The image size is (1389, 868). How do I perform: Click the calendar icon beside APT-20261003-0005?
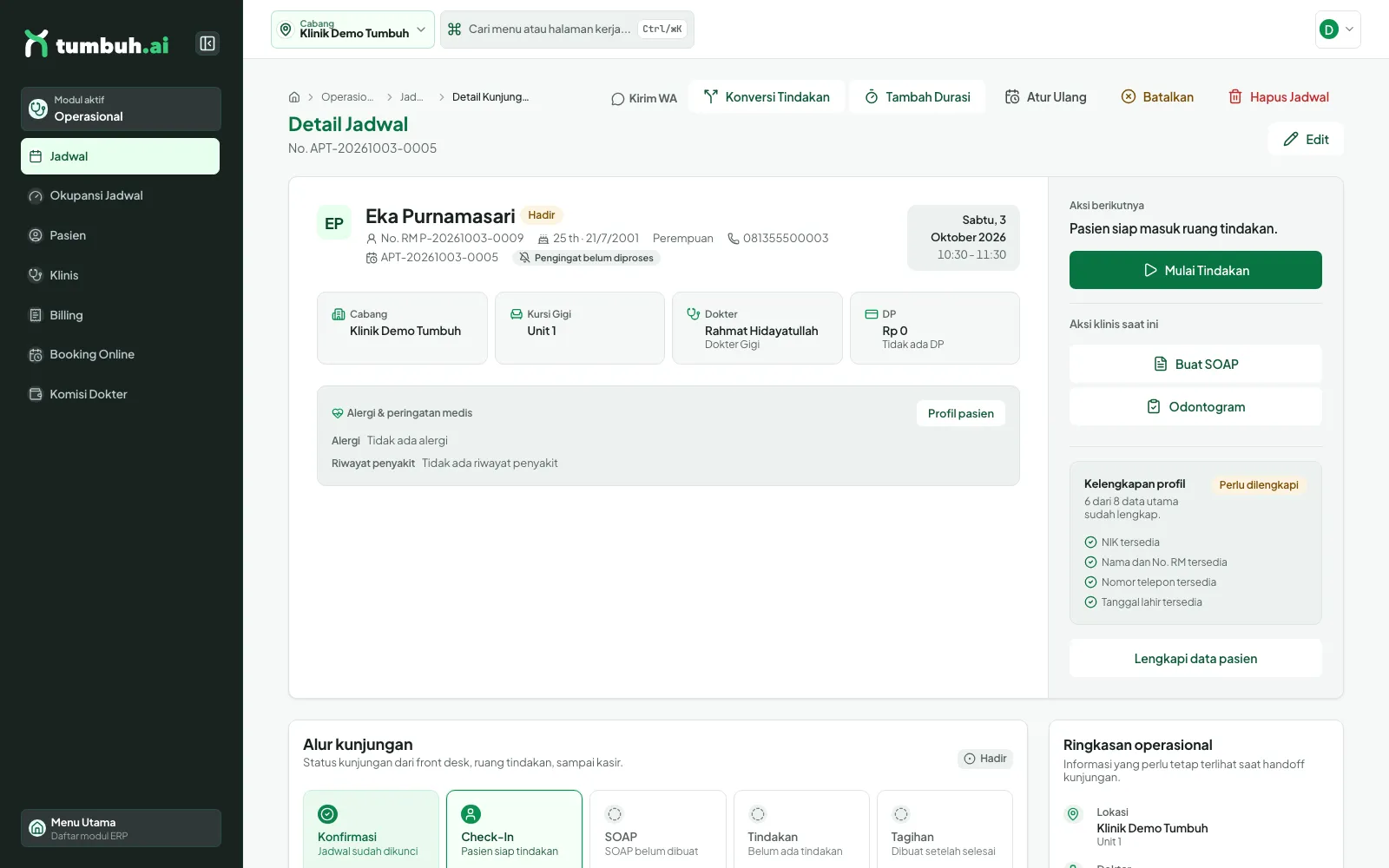(372, 258)
